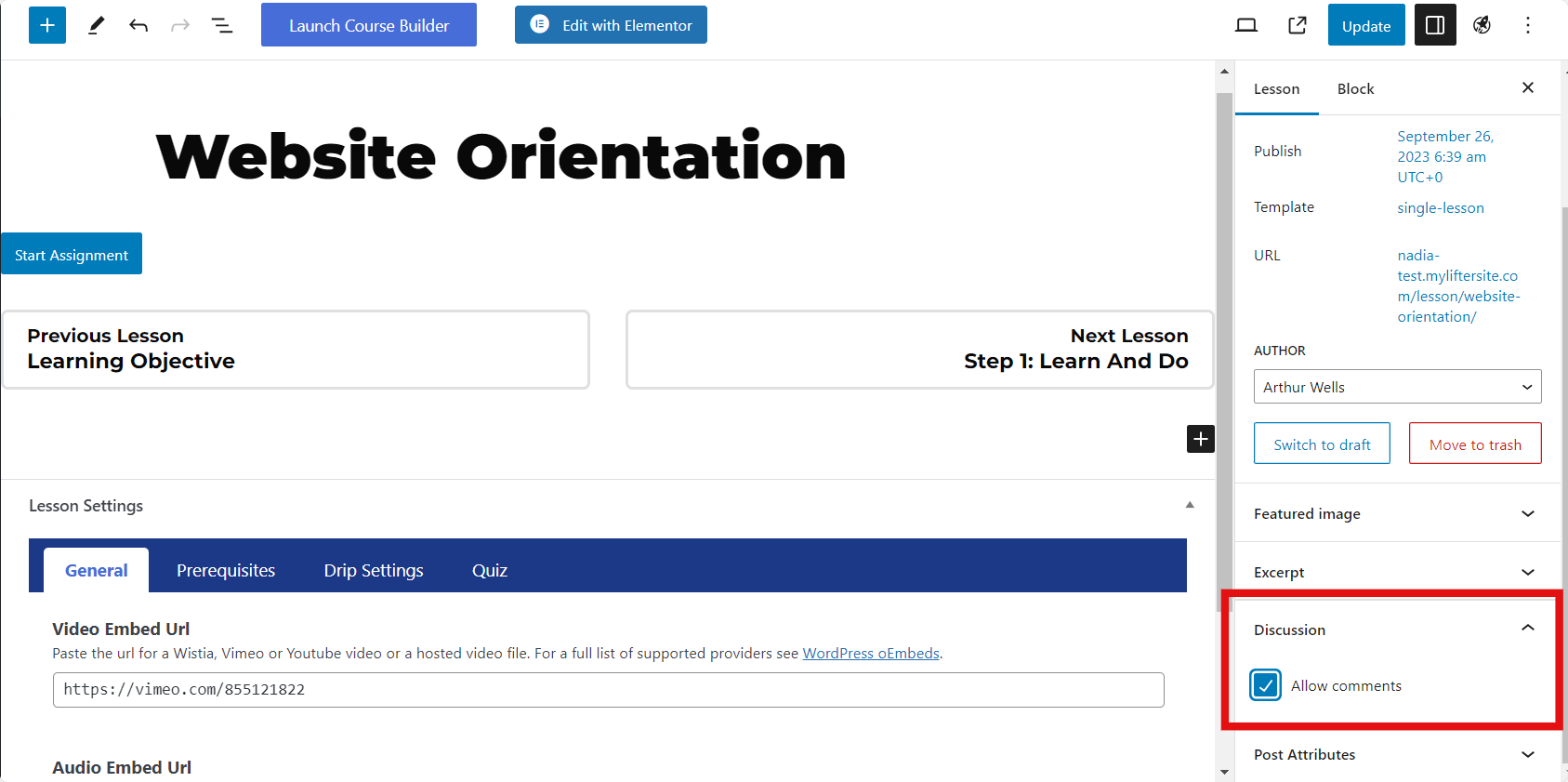Select the Tools pencil icon
The image size is (1568, 782).
coord(96,25)
